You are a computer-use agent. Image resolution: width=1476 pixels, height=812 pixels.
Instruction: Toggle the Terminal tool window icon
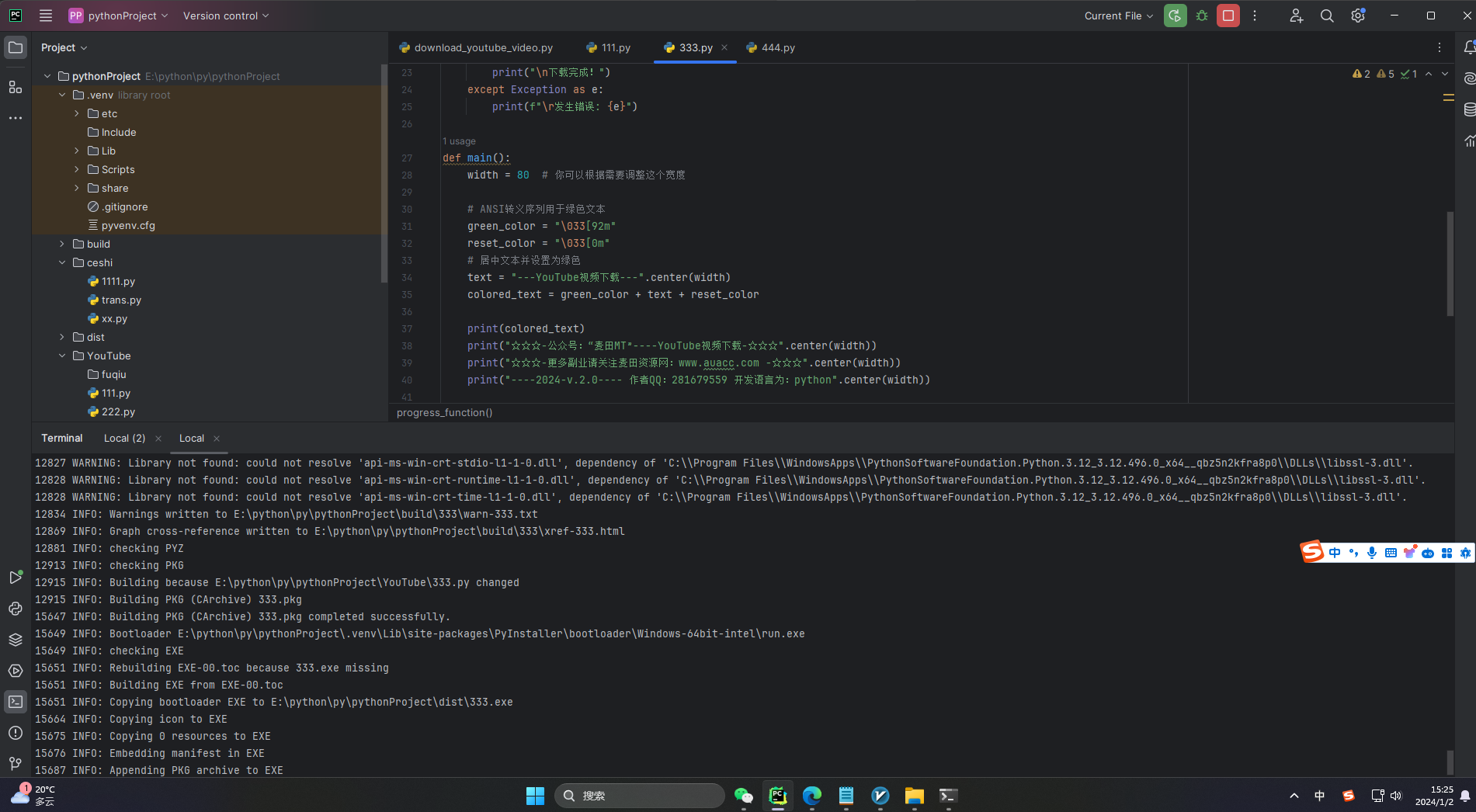click(x=16, y=702)
